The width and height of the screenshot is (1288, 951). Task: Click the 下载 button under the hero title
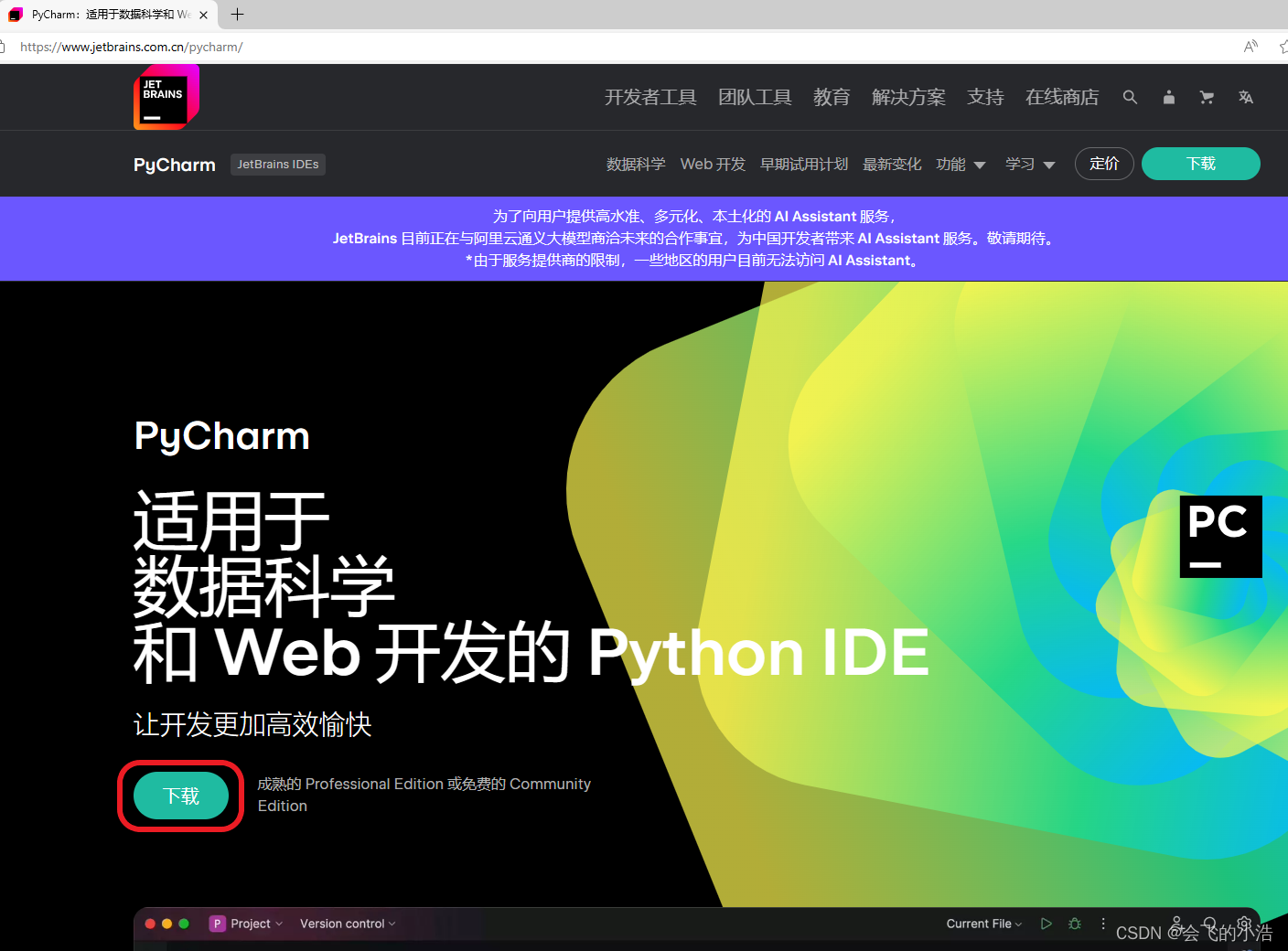pyautogui.click(x=181, y=796)
